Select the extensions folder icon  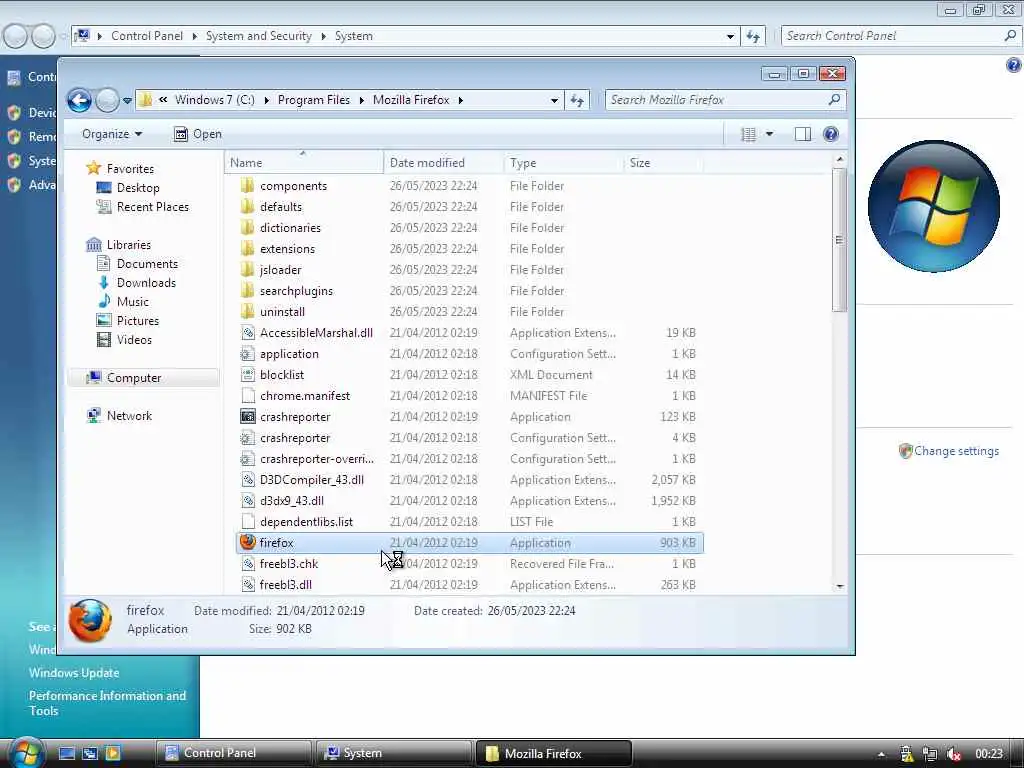(248, 248)
